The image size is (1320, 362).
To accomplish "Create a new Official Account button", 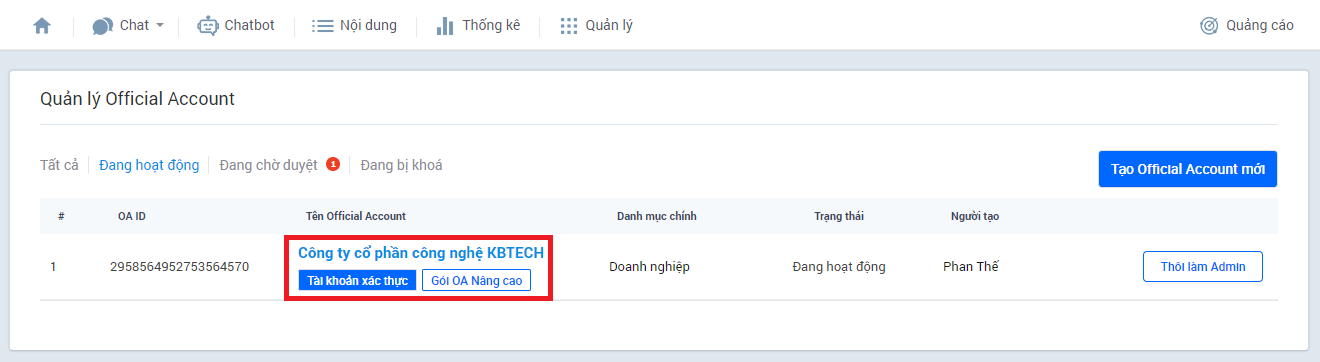I will coord(1188,169).
